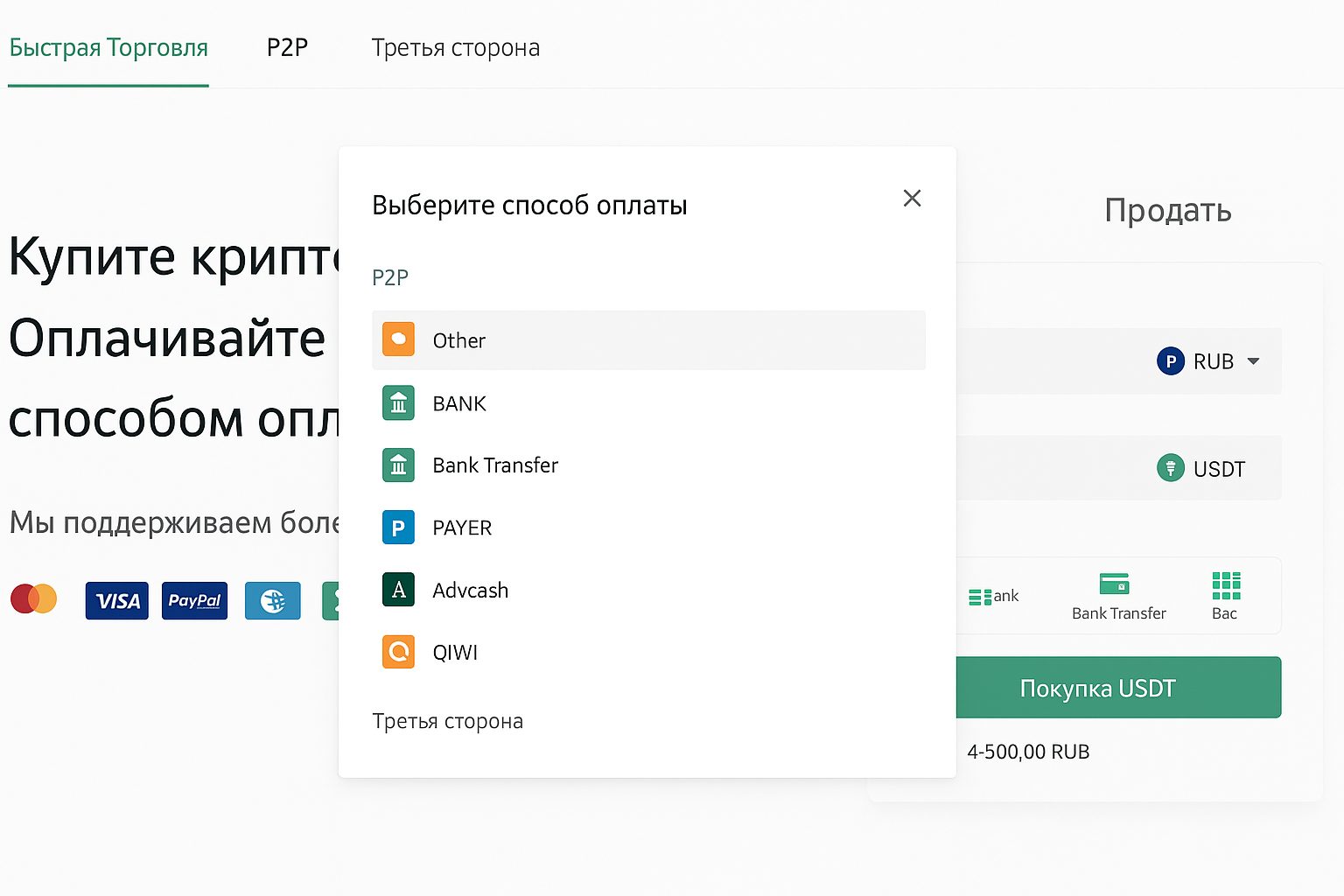Viewport: 1344px width, 896px height.
Task: Click the blue PAYER logo icon
Action: pyautogui.click(x=398, y=528)
